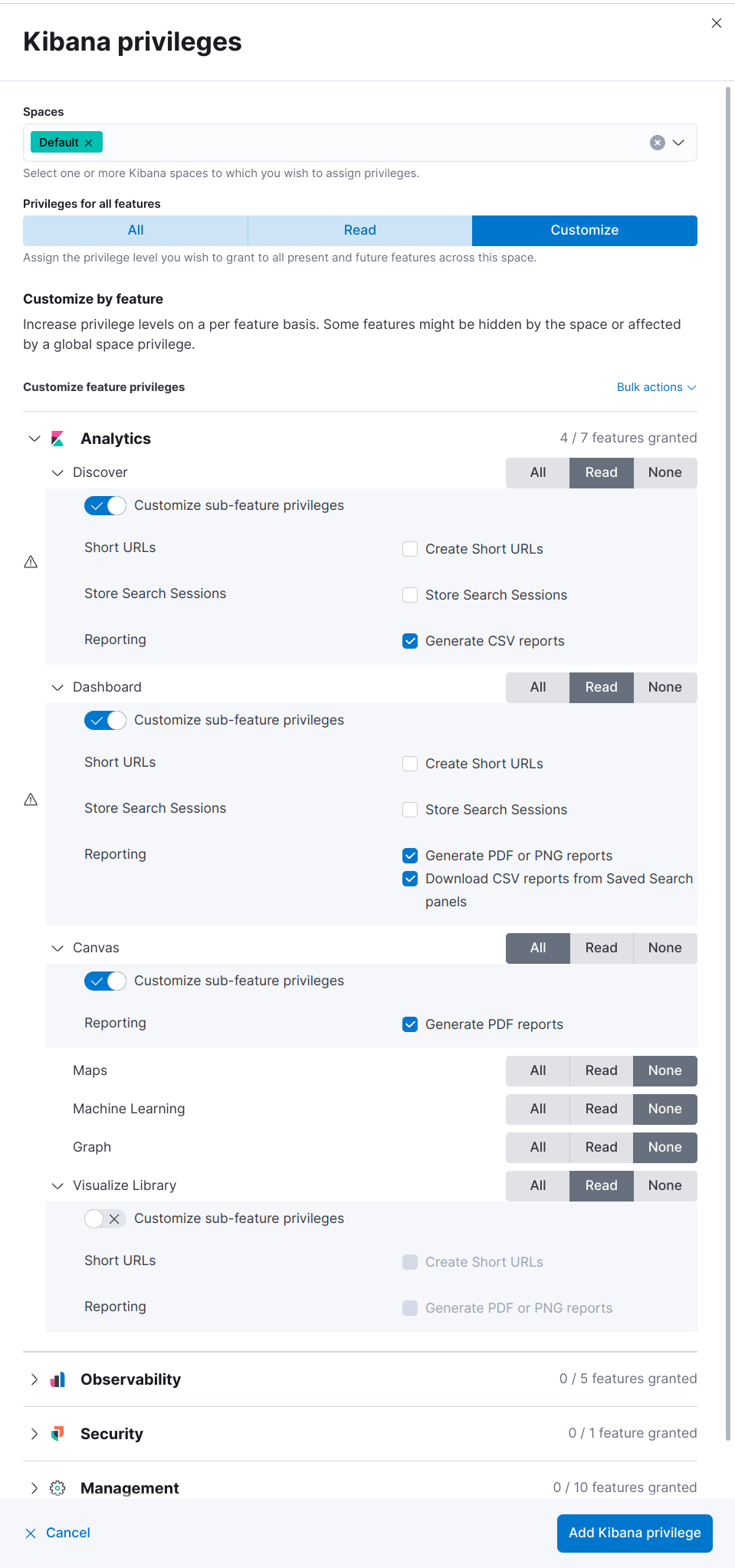
Task: Disable customize sub-feature privileges for Dashboard
Action: (x=105, y=720)
